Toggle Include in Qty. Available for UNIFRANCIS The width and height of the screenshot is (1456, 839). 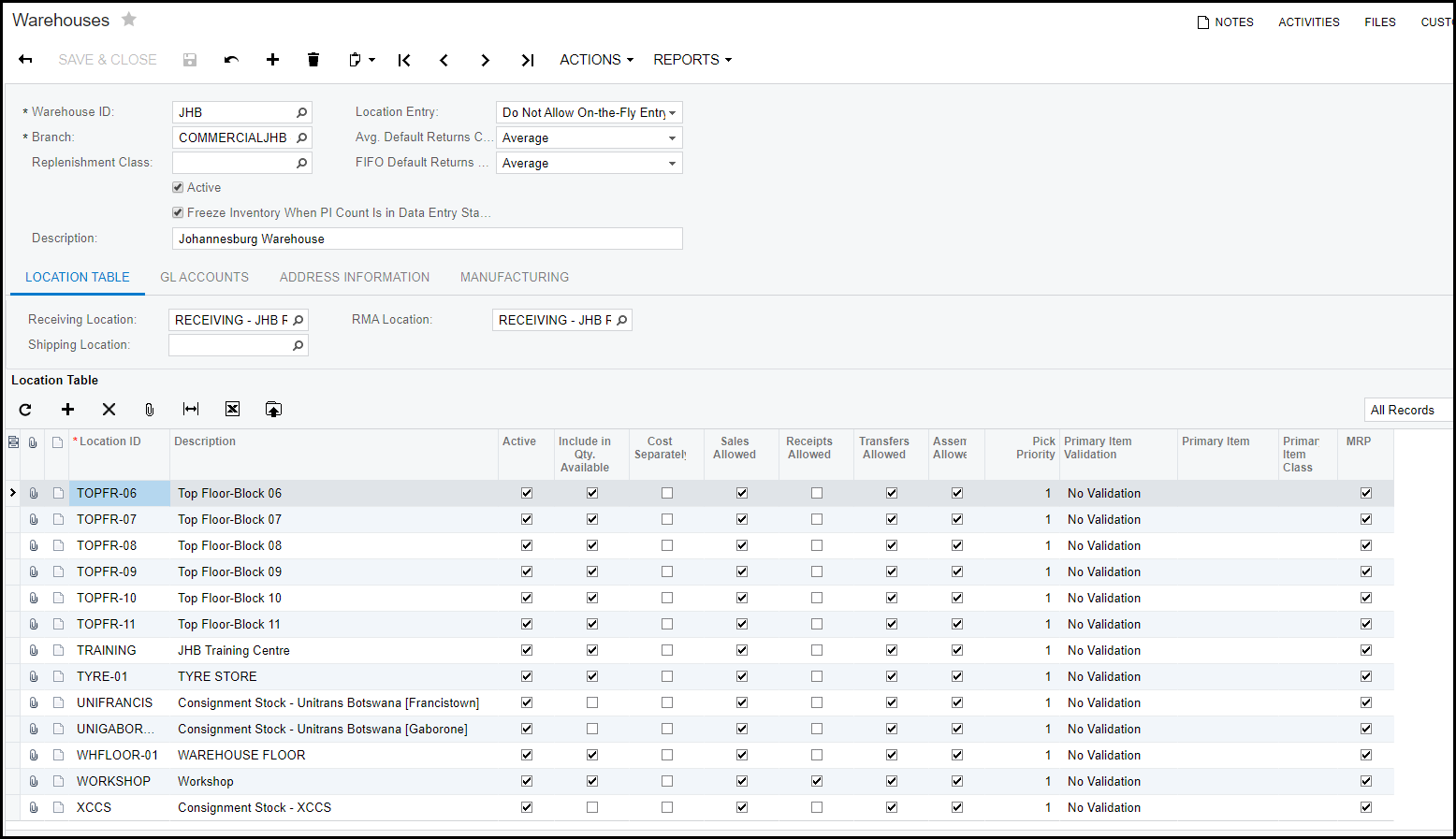click(592, 702)
